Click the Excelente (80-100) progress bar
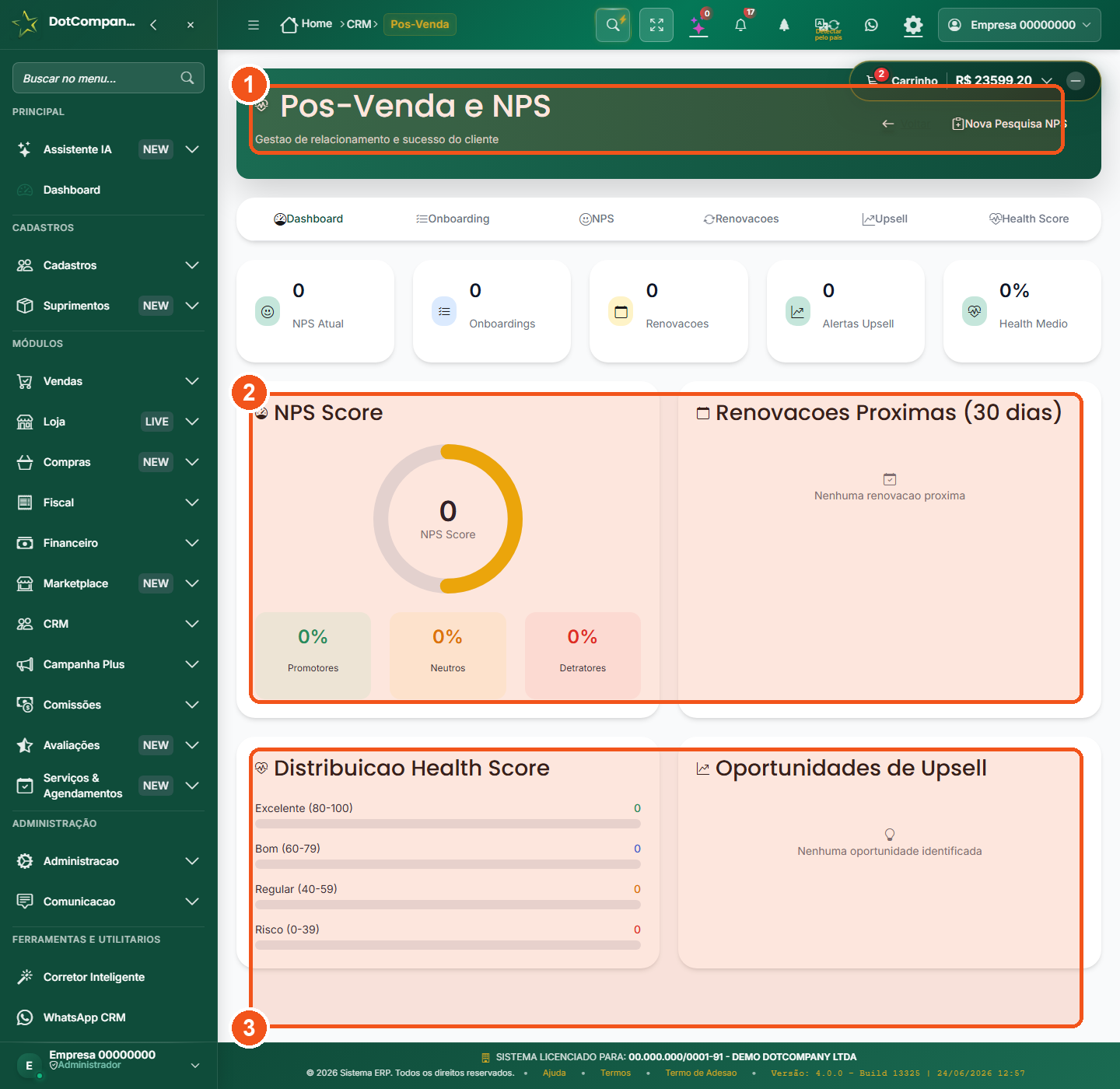The image size is (1120, 1089). [448, 824]
